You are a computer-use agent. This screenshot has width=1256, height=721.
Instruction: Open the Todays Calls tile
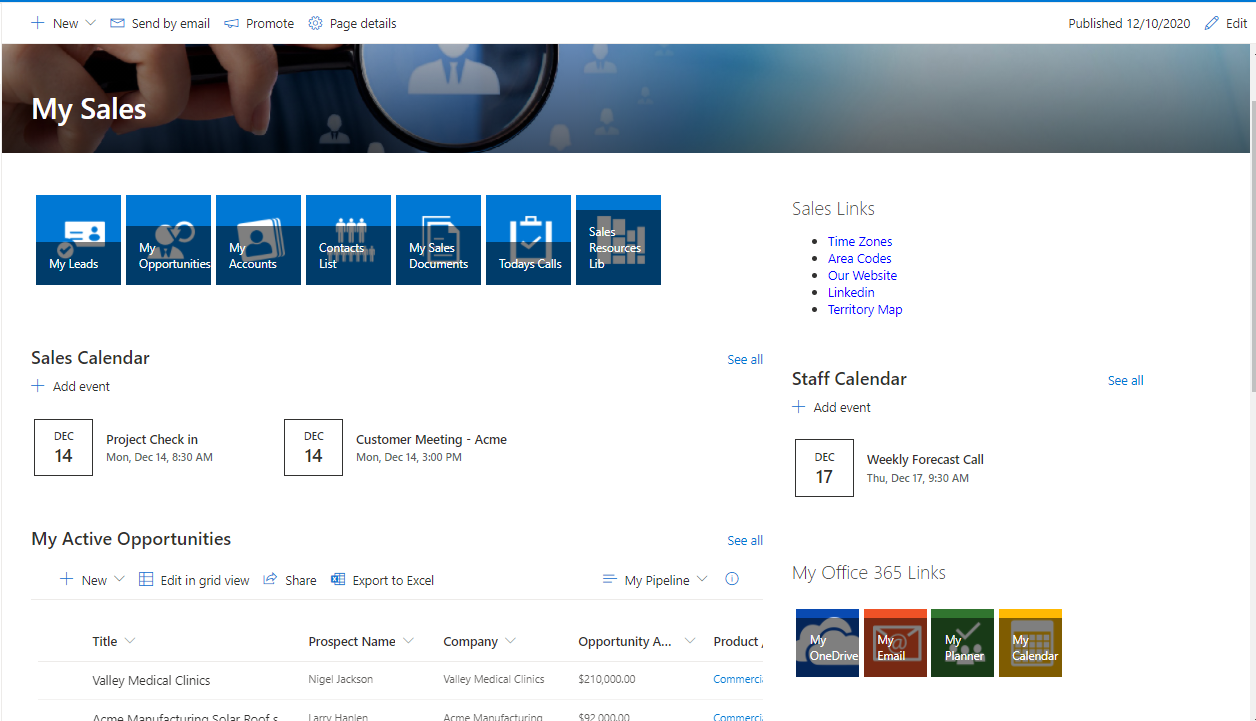[x=528, y=240]
